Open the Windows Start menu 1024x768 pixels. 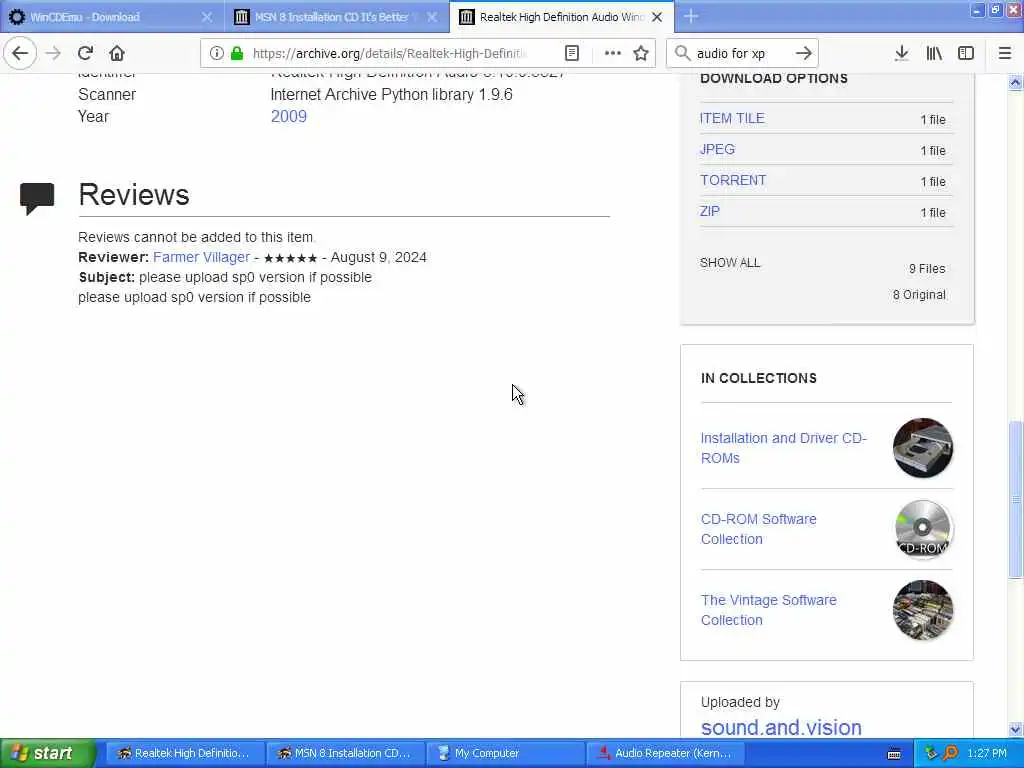[x=47, y=753]
